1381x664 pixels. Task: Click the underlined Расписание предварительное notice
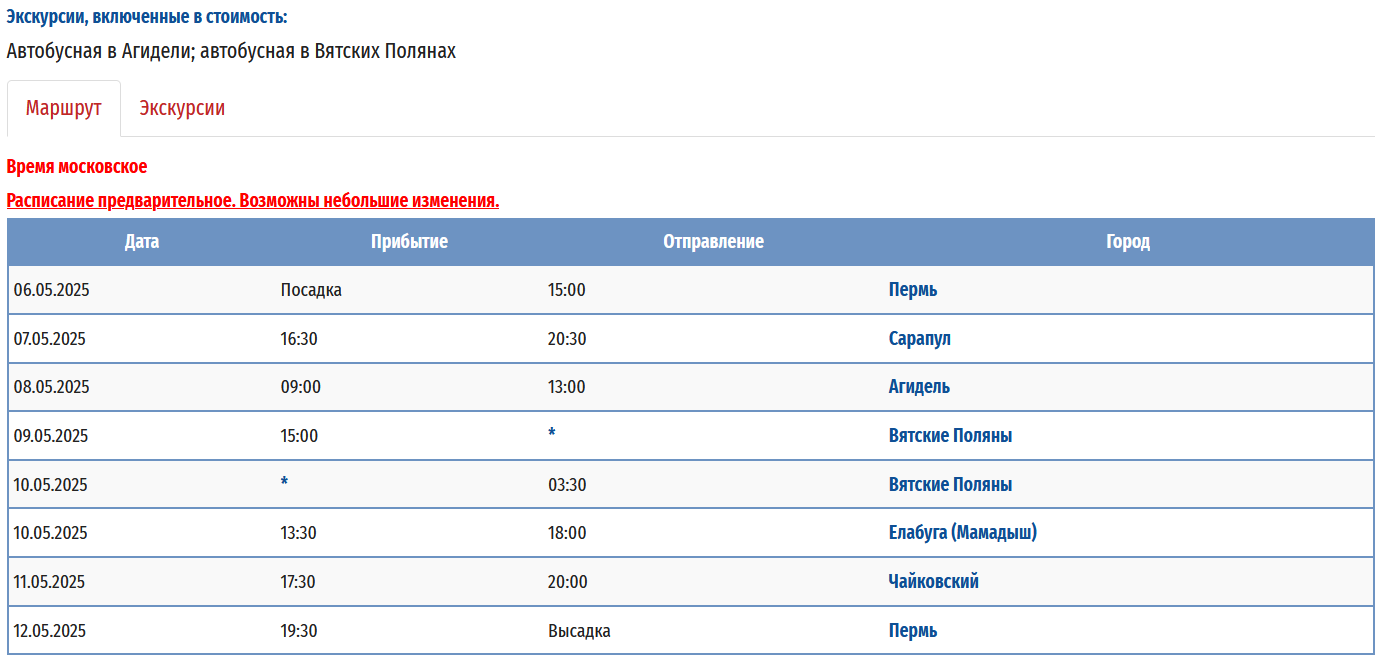[x=253, y=201]
